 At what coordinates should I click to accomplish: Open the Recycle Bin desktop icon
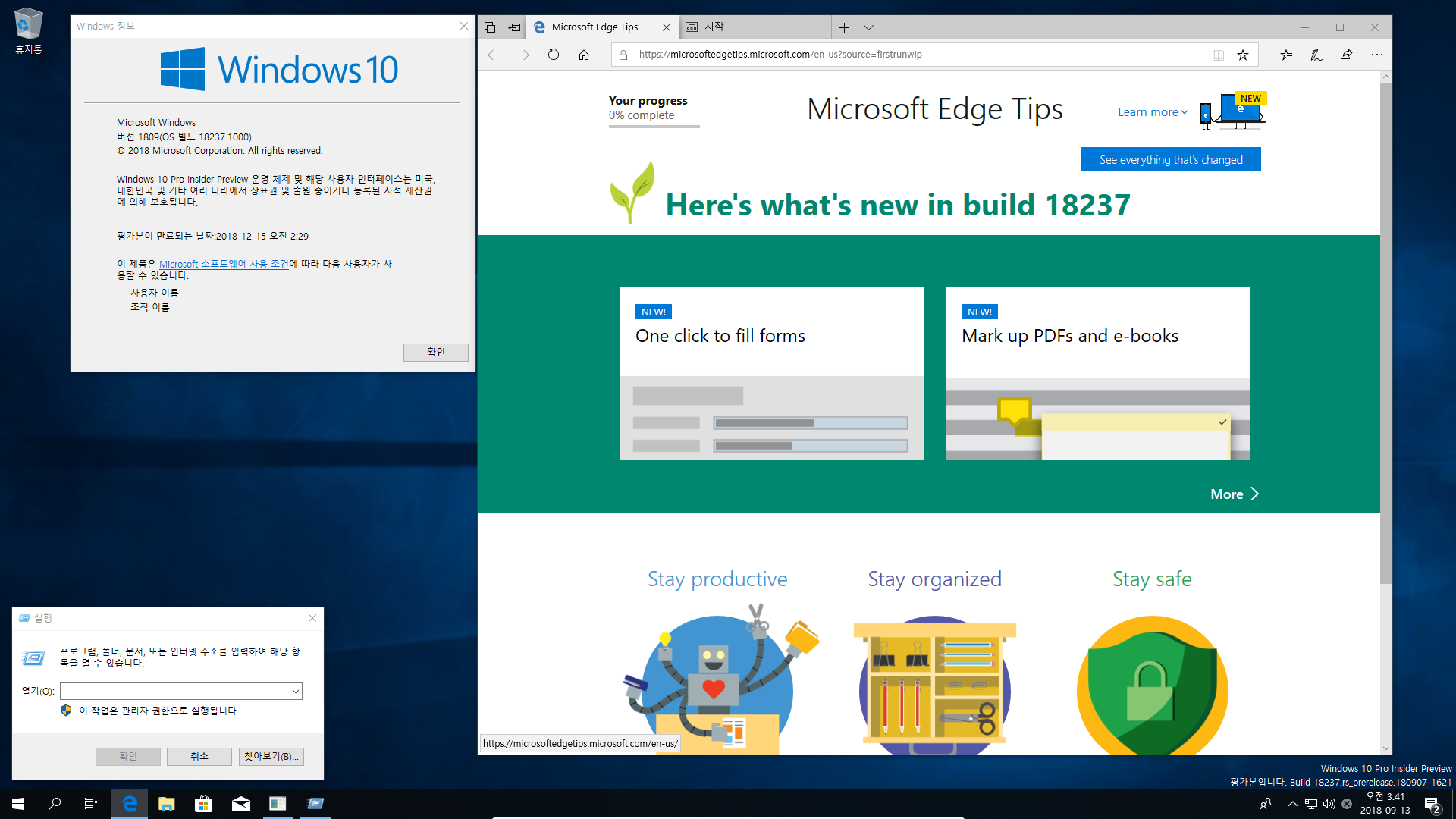coord(29,31)
